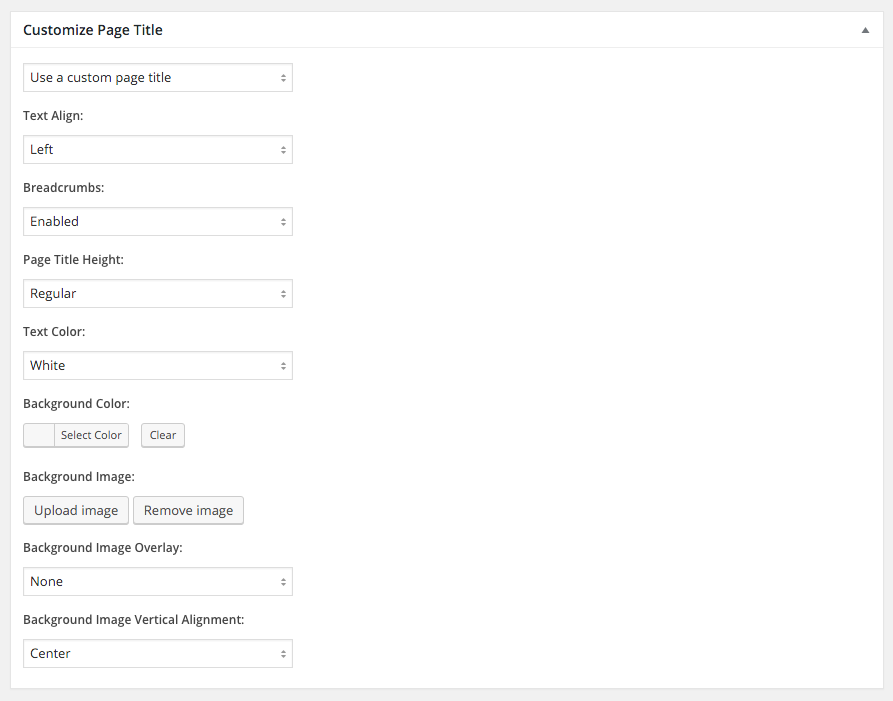
Task: Open Background Image Vertical Alignment dropdown
Action: click(158, 654)
